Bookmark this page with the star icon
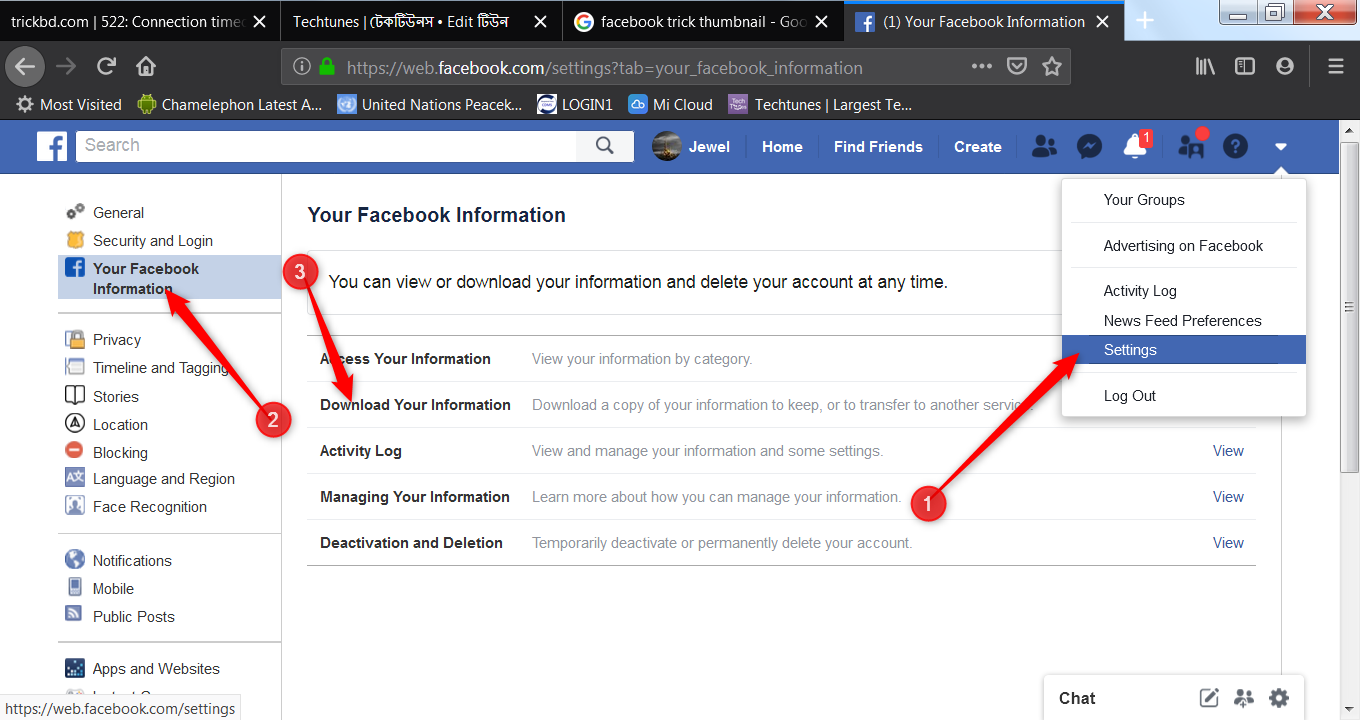The width and height of the screenshot is (1360, 720). point(1051,67)
